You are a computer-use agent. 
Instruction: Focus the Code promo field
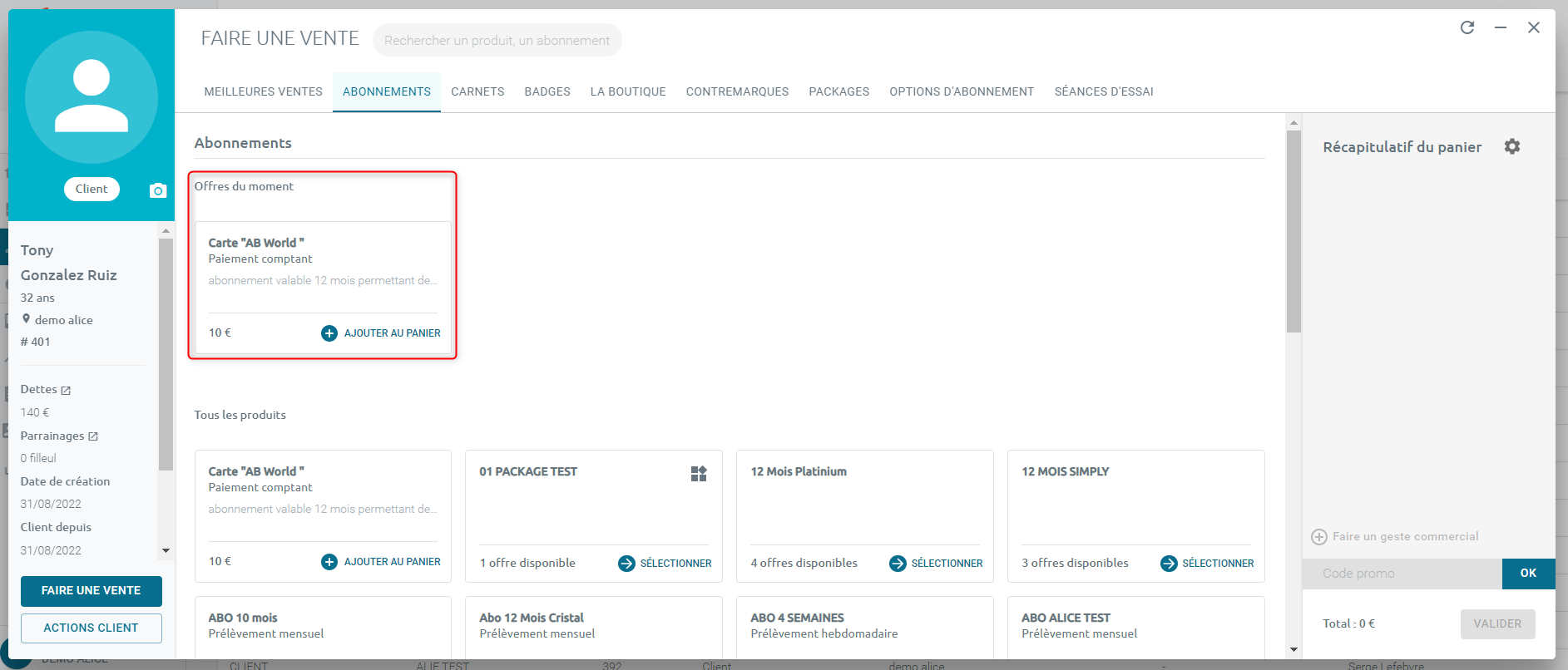[x=1402, y=574]
